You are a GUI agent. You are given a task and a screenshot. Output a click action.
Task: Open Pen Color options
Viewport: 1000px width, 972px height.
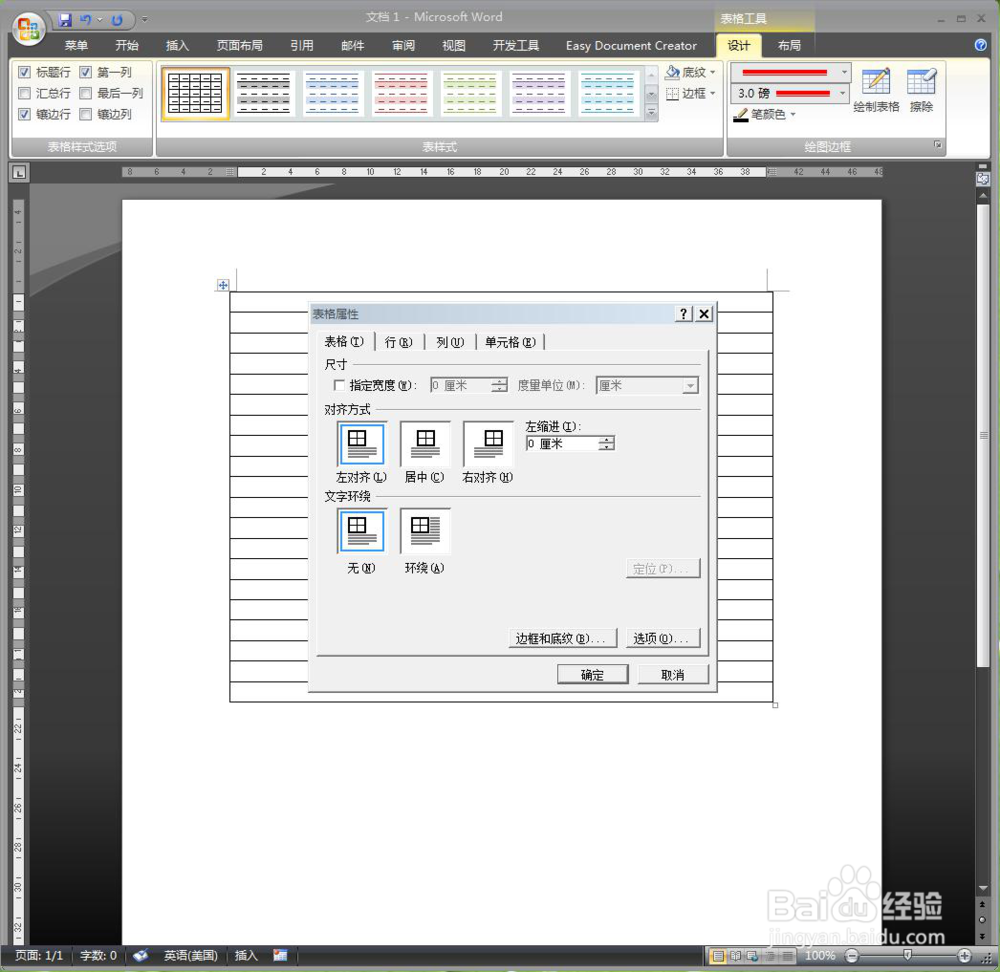click(x=765, y=114)
